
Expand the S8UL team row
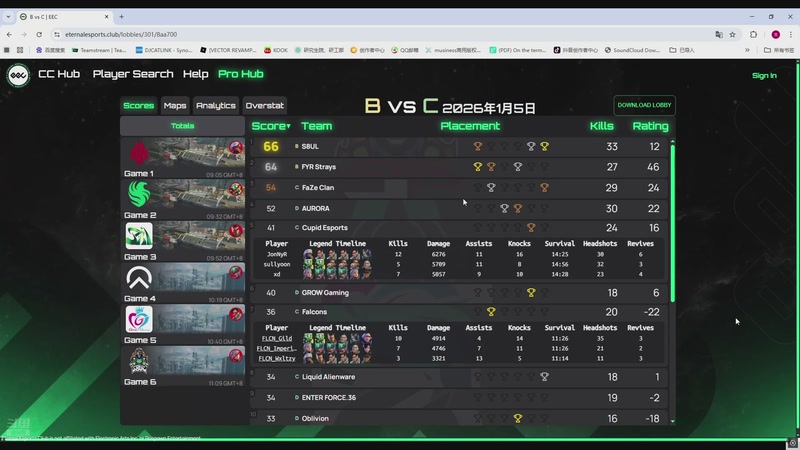(x=459, y=146)
